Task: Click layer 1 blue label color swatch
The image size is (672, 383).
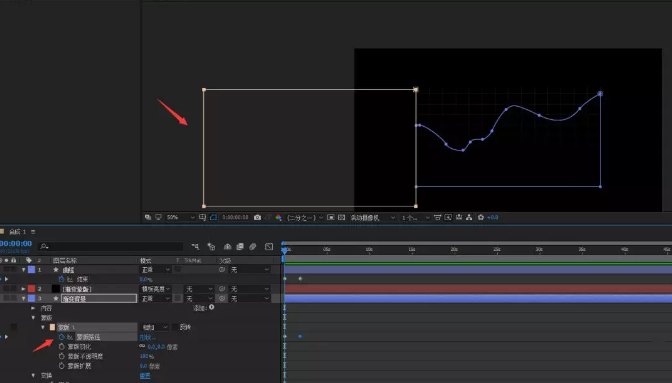Action: 31,270
